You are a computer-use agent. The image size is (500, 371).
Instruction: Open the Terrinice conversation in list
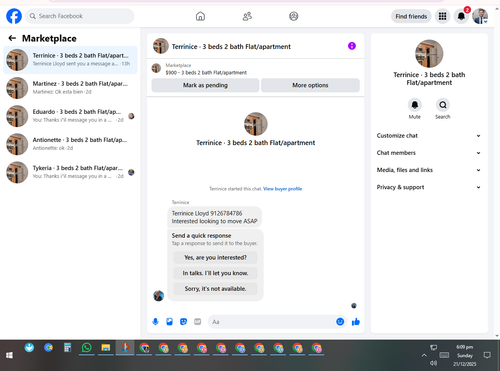point(70,60)
